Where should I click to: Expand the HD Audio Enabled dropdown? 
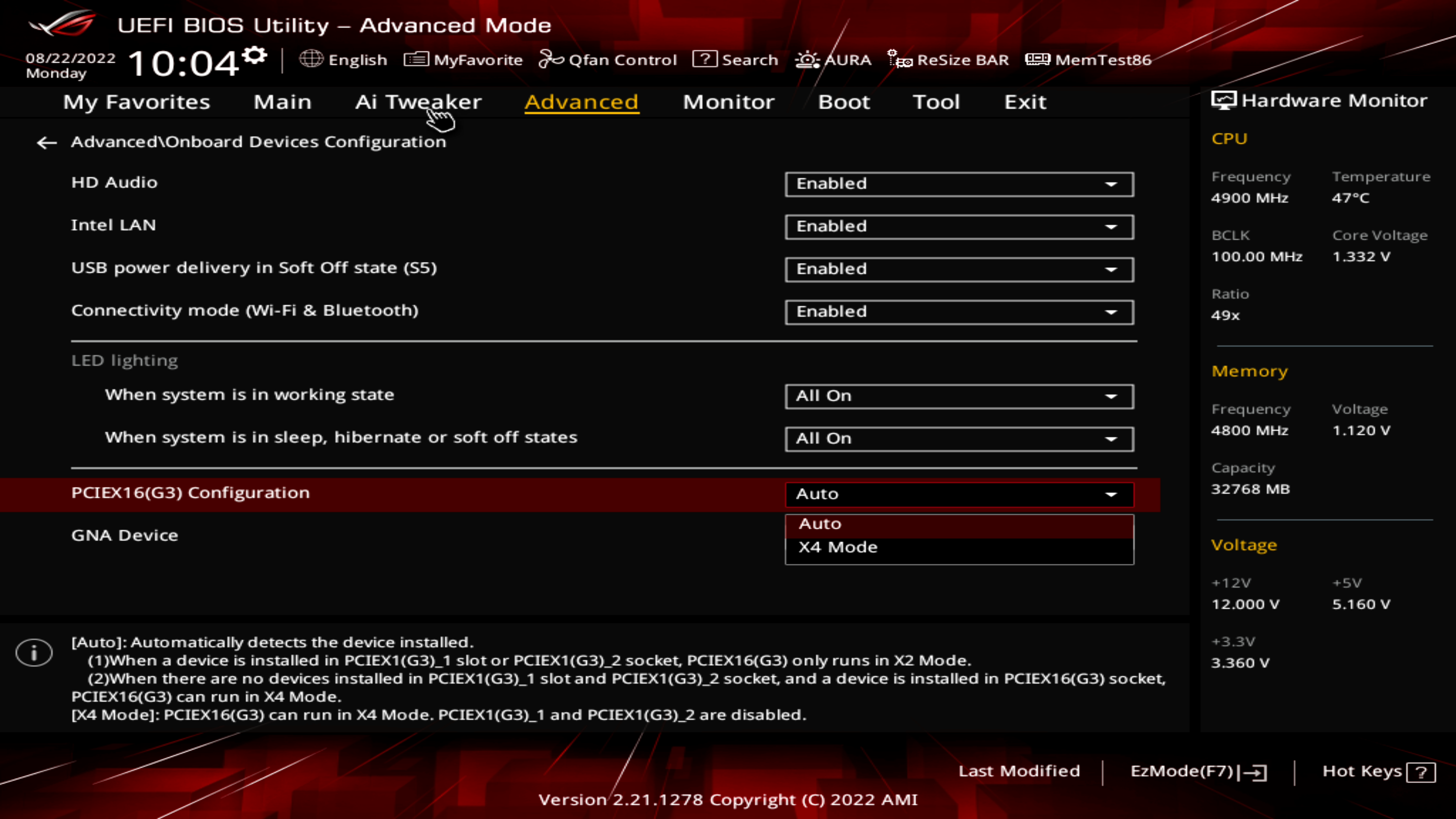(959, 184)
